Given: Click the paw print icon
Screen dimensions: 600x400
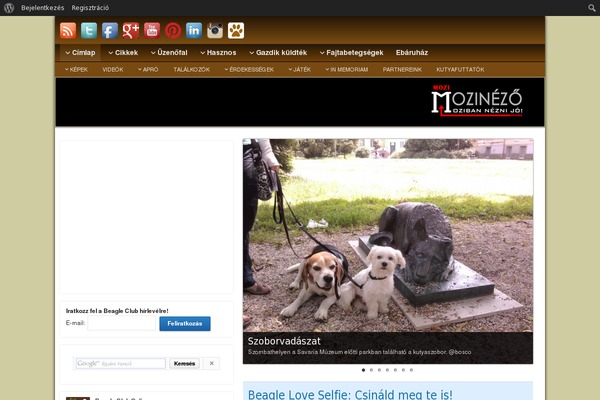Looking at the screenshot, I should pyautogui.click(x=236, y=31).
